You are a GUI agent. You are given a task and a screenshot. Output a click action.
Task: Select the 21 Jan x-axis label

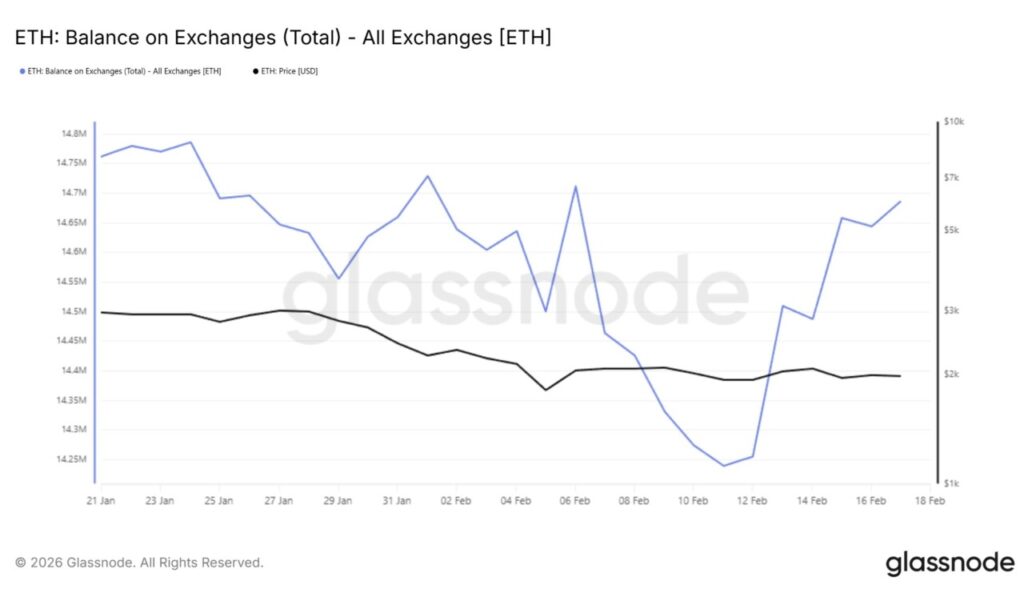(101, 500)
